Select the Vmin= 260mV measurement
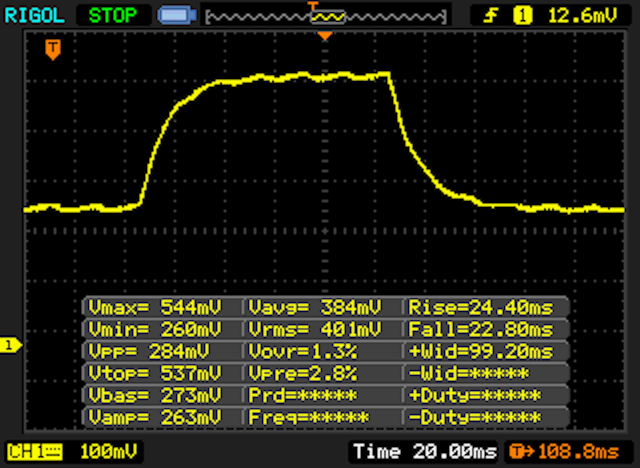640x468 pixels. [155, 329]
